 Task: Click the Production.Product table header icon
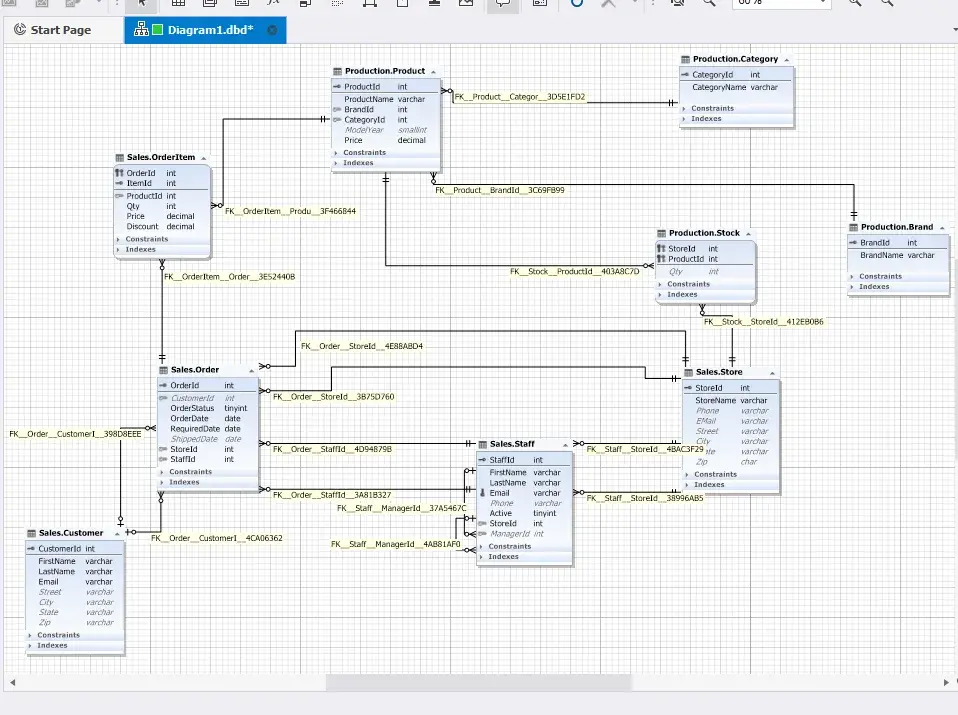(337, 72)
